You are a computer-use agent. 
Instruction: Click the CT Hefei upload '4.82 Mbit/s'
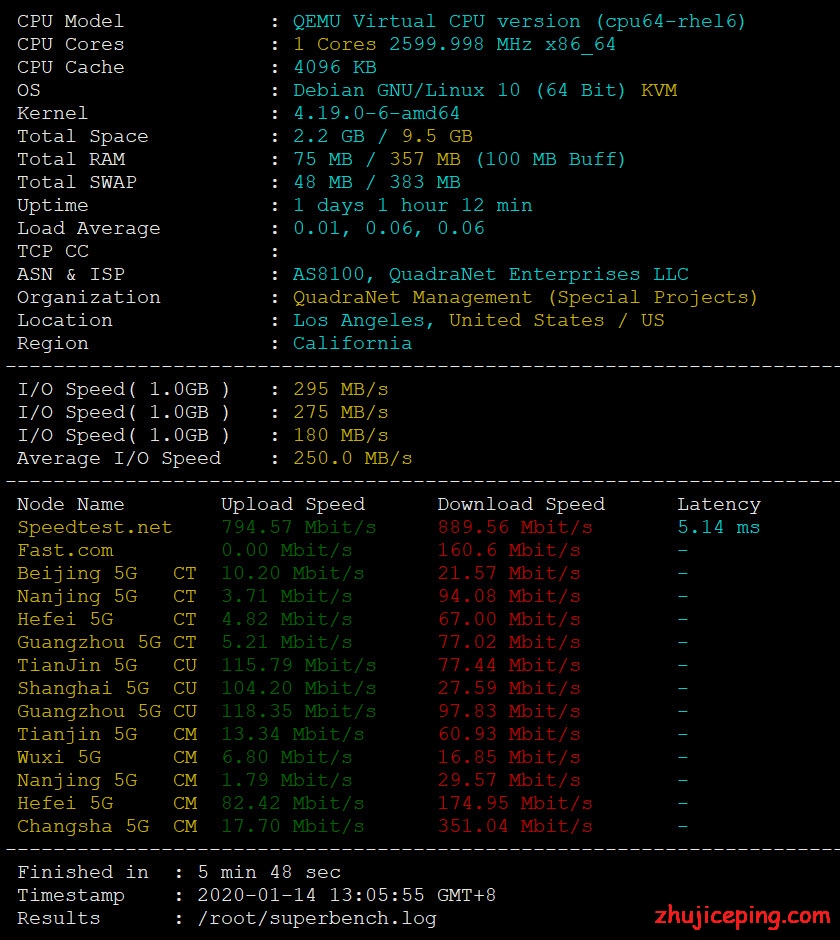[287, 619]
